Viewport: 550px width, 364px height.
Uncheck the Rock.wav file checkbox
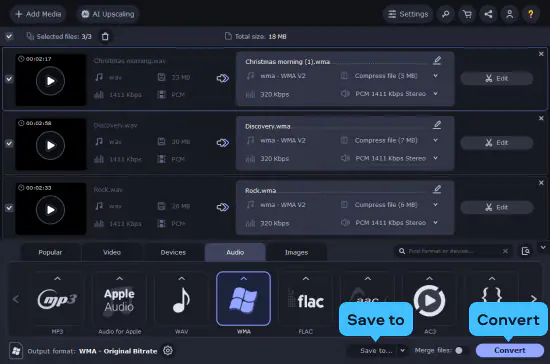(9, 208)
